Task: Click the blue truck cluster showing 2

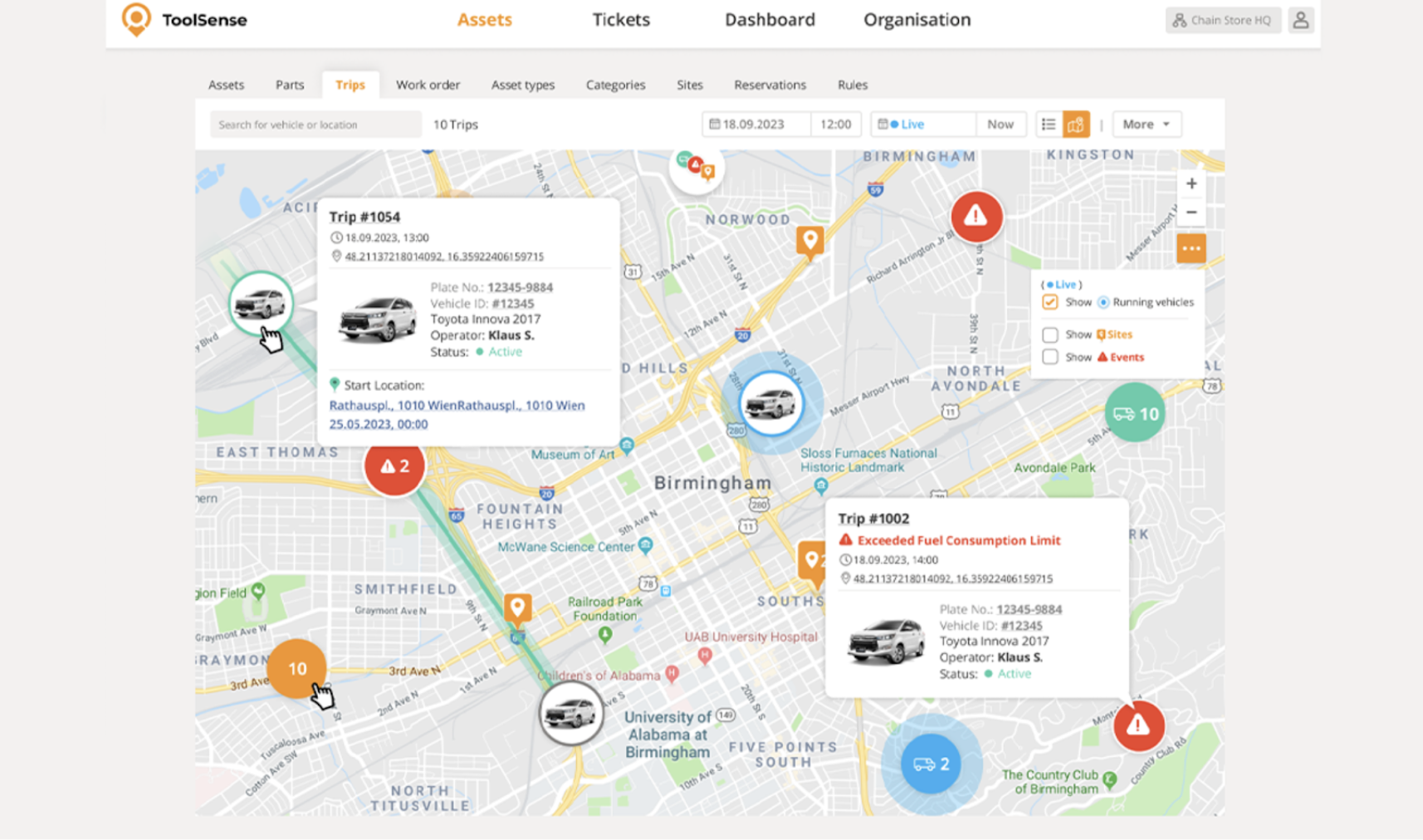Action: pyautogui.click(x=930, y=763)
